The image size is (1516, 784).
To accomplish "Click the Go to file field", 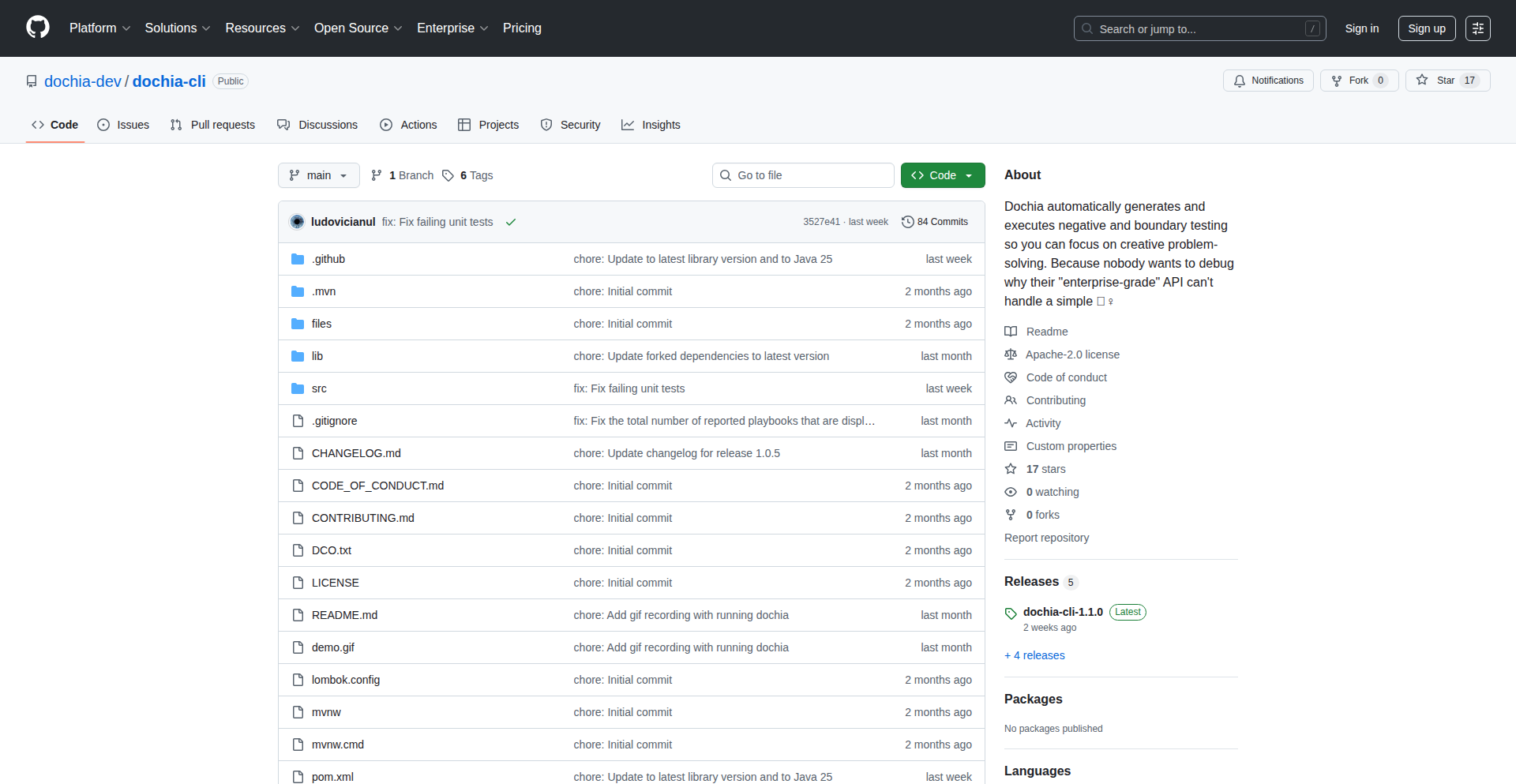I will pos(803,175).
